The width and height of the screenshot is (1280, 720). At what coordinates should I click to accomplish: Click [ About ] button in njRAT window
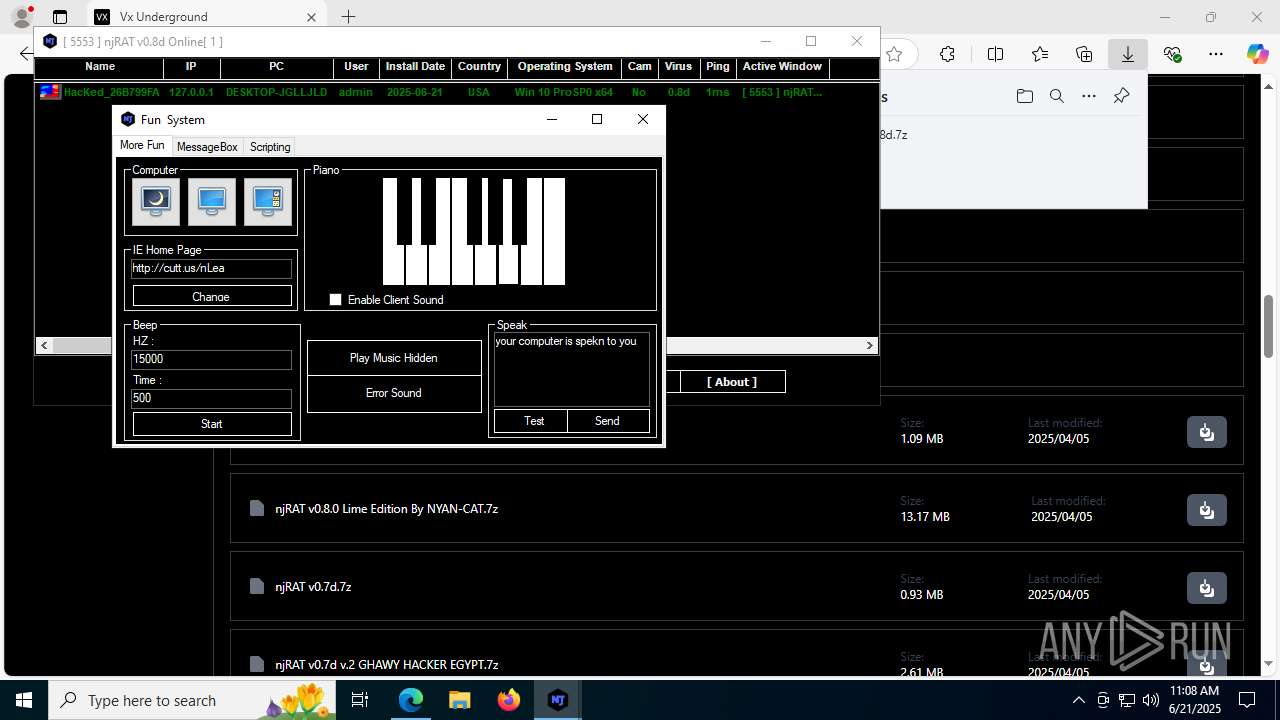tap(732, 382)
